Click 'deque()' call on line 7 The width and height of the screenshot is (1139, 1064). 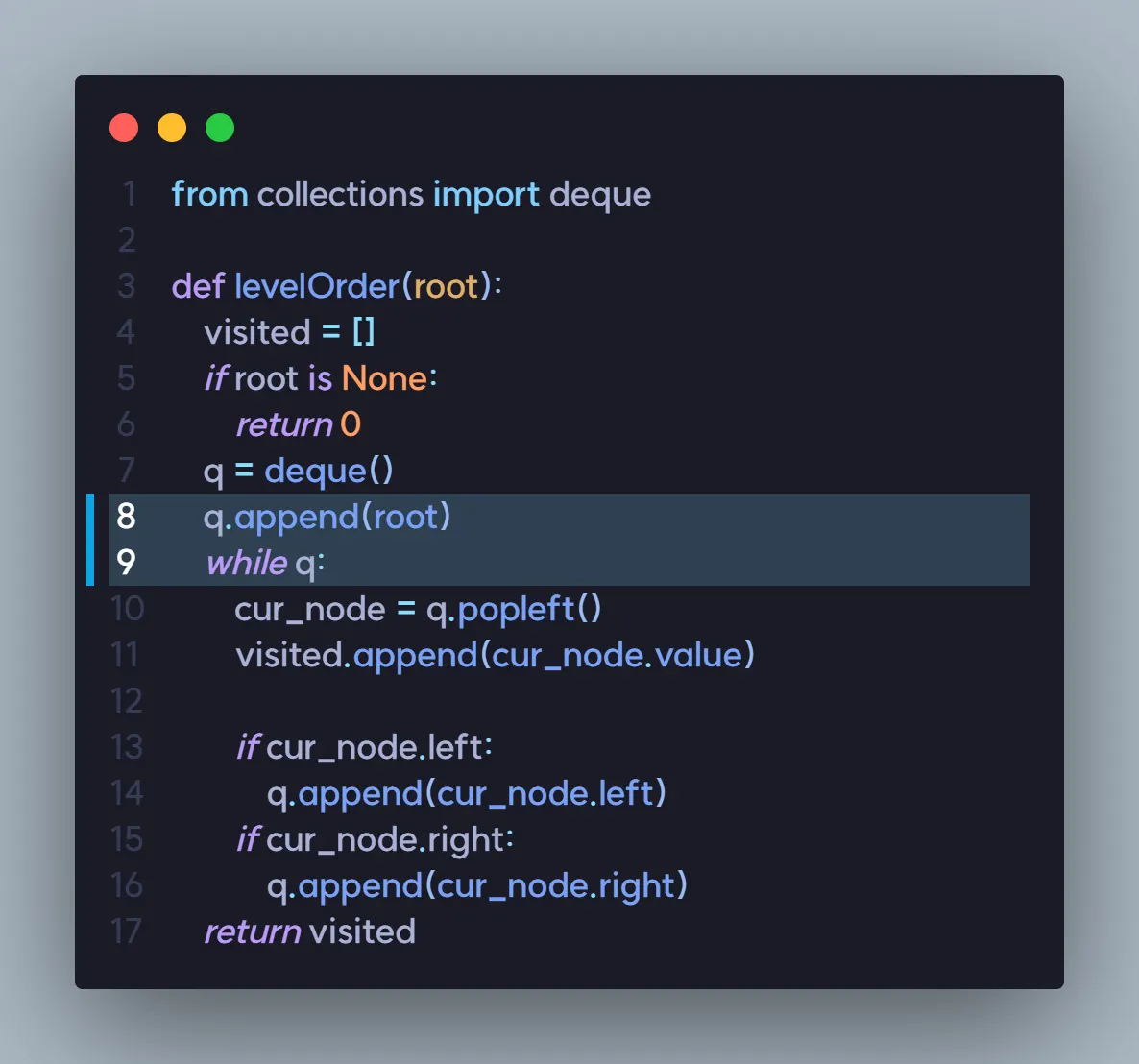328,471
